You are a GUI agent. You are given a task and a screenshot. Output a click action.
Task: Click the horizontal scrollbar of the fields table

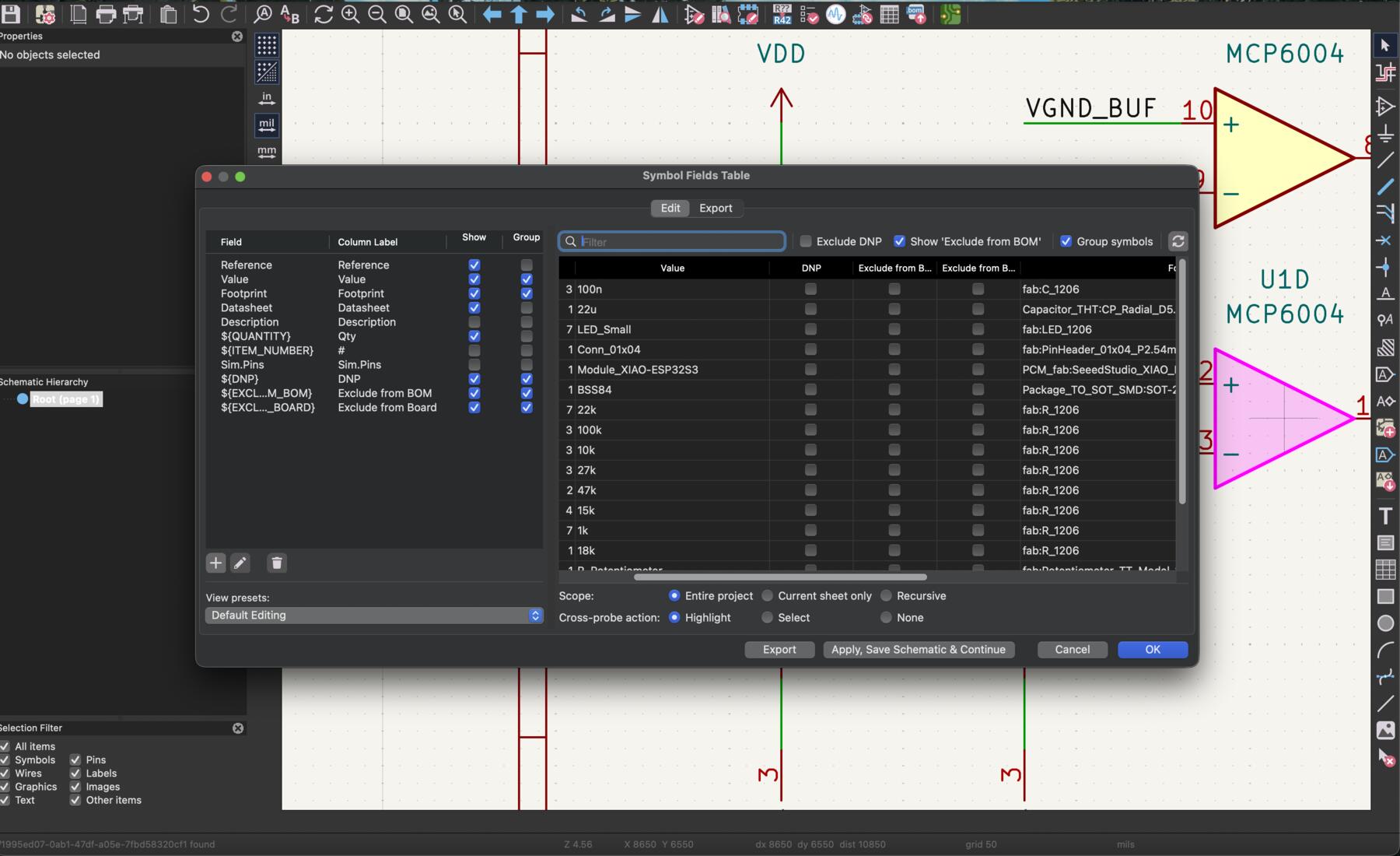tap(780, 577)
